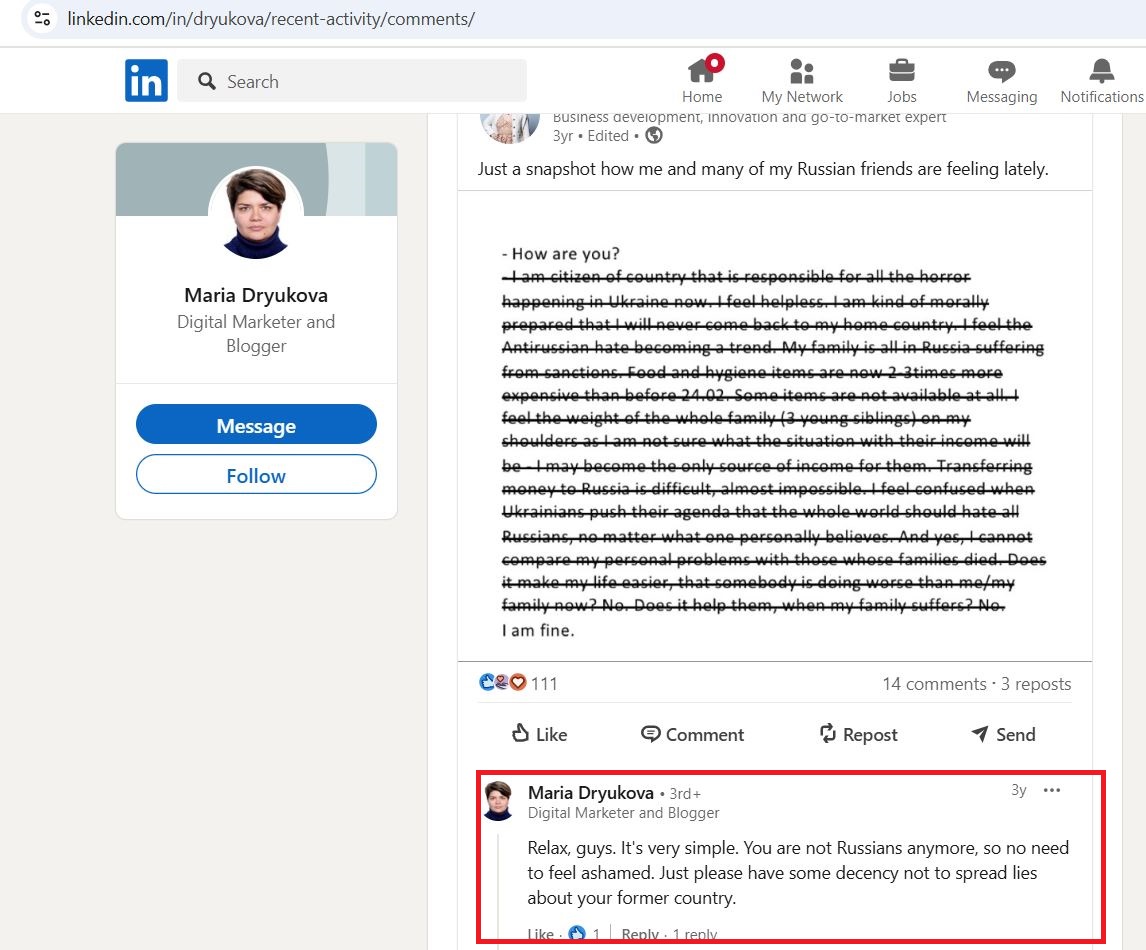This screenshot has width=1146, height=950.
Task: Open the Notifications bell
Action: [x=1101, y=71]
